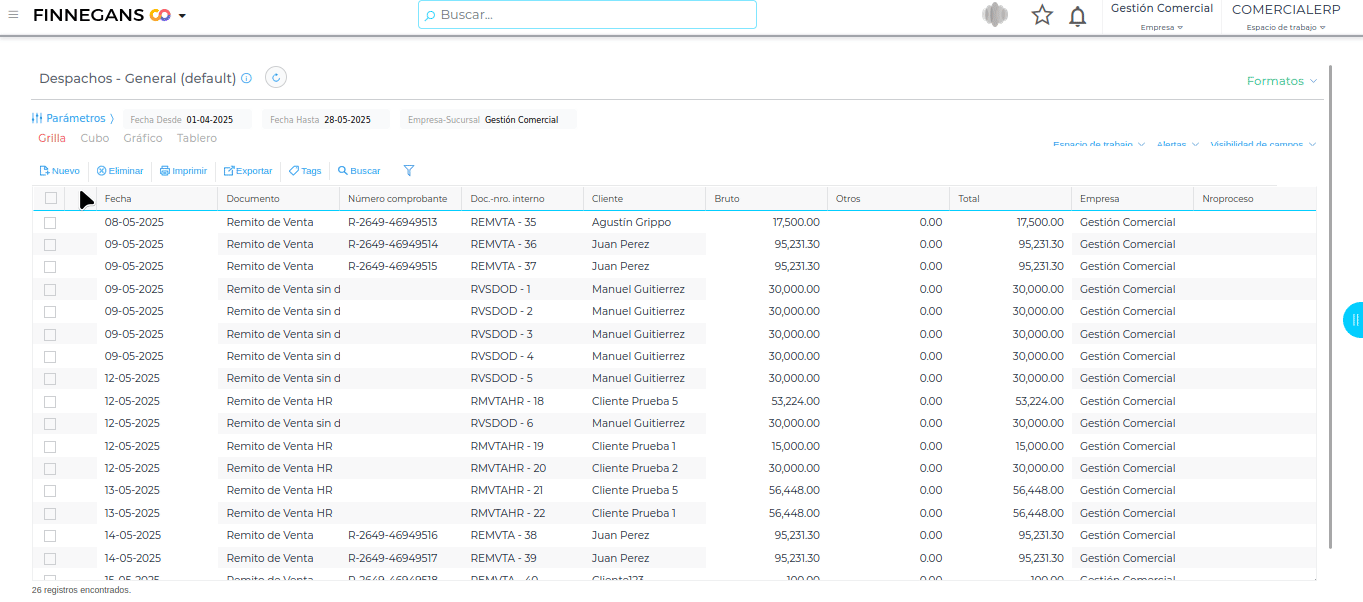
Task: Click the RVSDOD - 6 cell
Action: [502, 423]
